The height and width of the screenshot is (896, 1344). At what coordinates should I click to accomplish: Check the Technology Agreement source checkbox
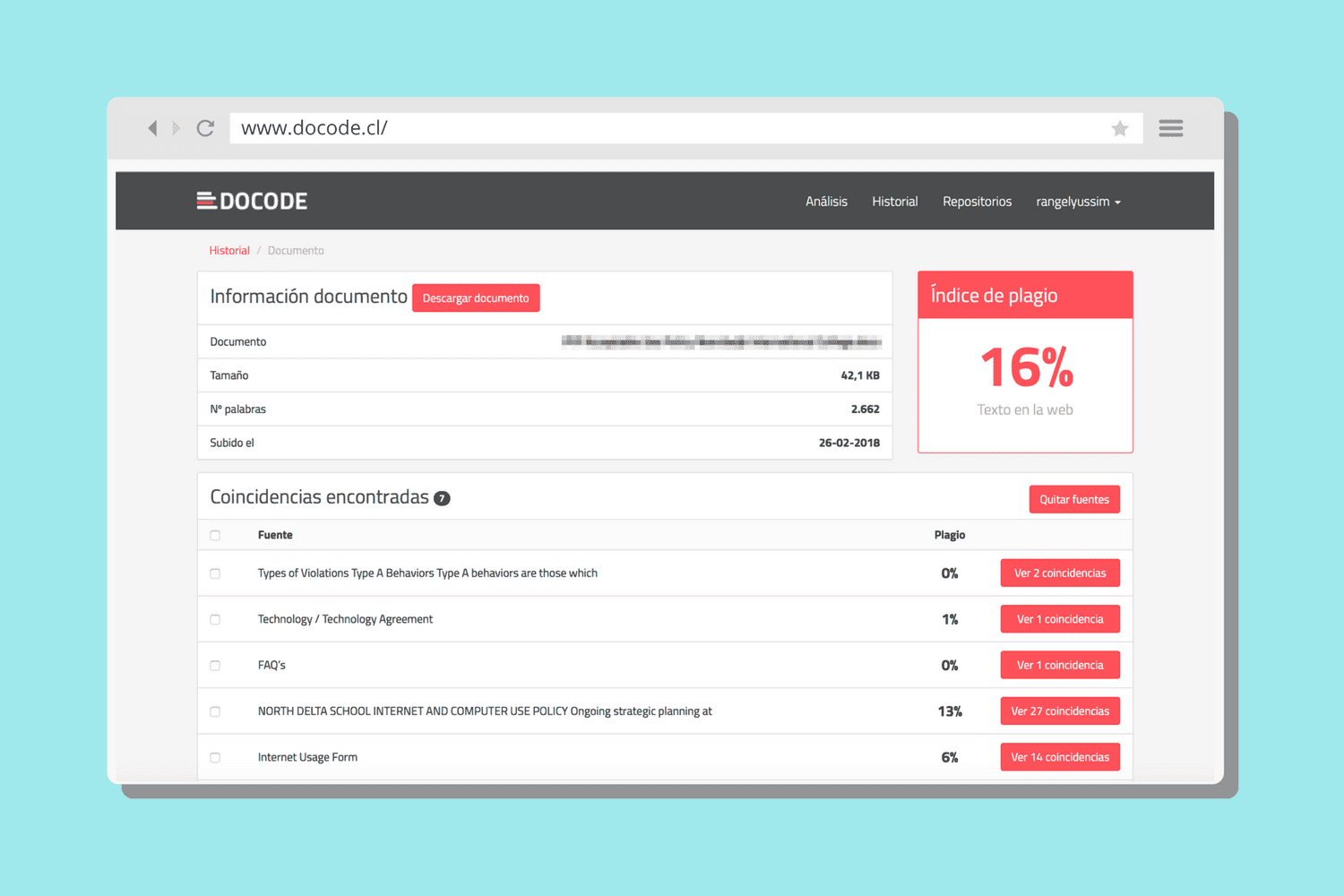[x=215, y=620]
